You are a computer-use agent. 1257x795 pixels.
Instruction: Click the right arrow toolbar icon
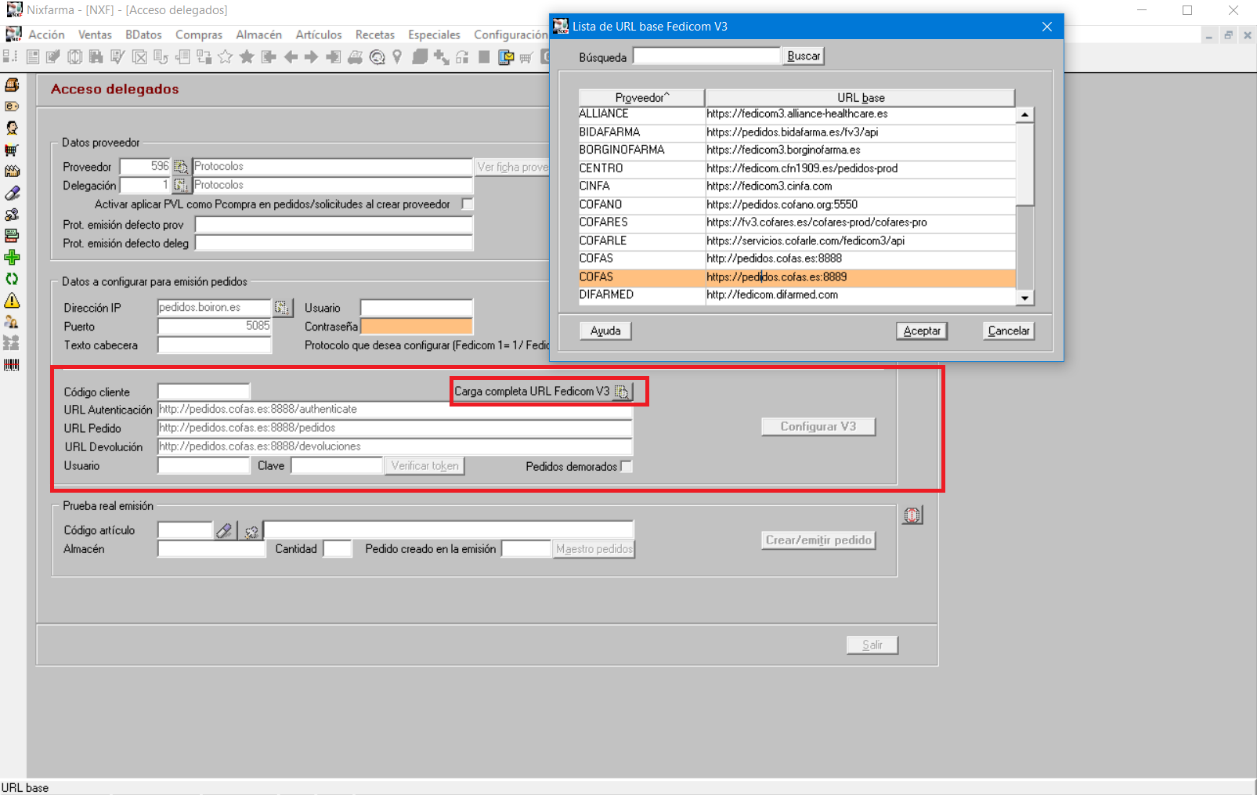click(x=311, y=57)
